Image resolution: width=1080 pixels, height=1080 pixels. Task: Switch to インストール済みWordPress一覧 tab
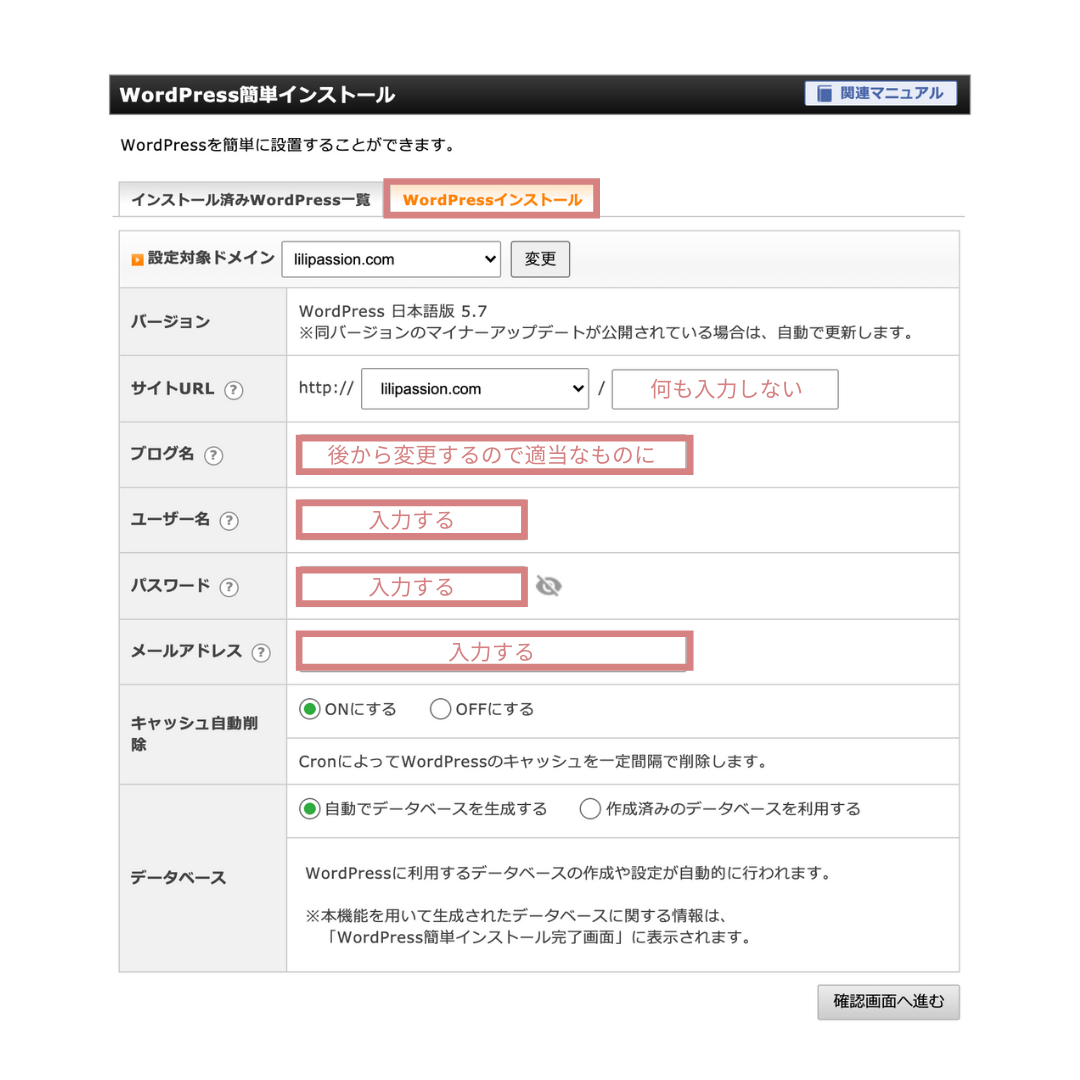(x=250, y=200)
